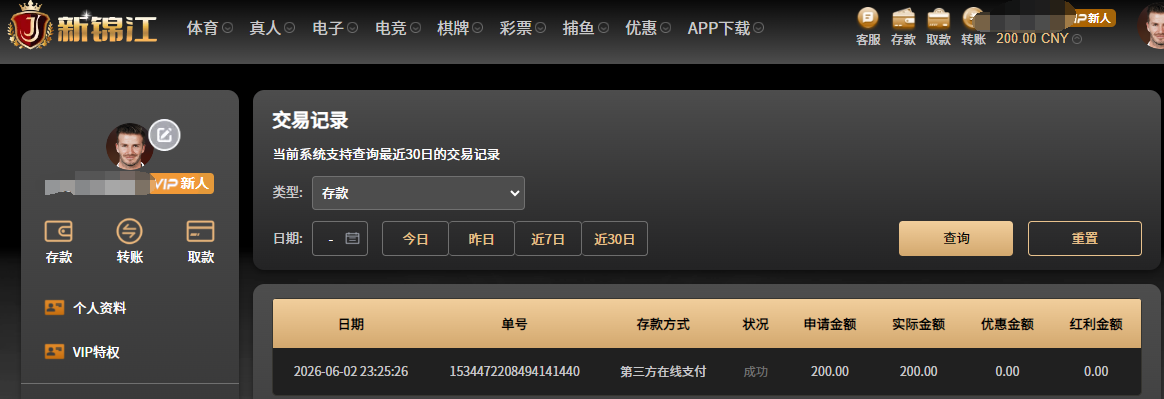Click the 成功 status cell
The width and height of the screenshot is (1164, 399).
pyautogui.click(x=756, y=372)
